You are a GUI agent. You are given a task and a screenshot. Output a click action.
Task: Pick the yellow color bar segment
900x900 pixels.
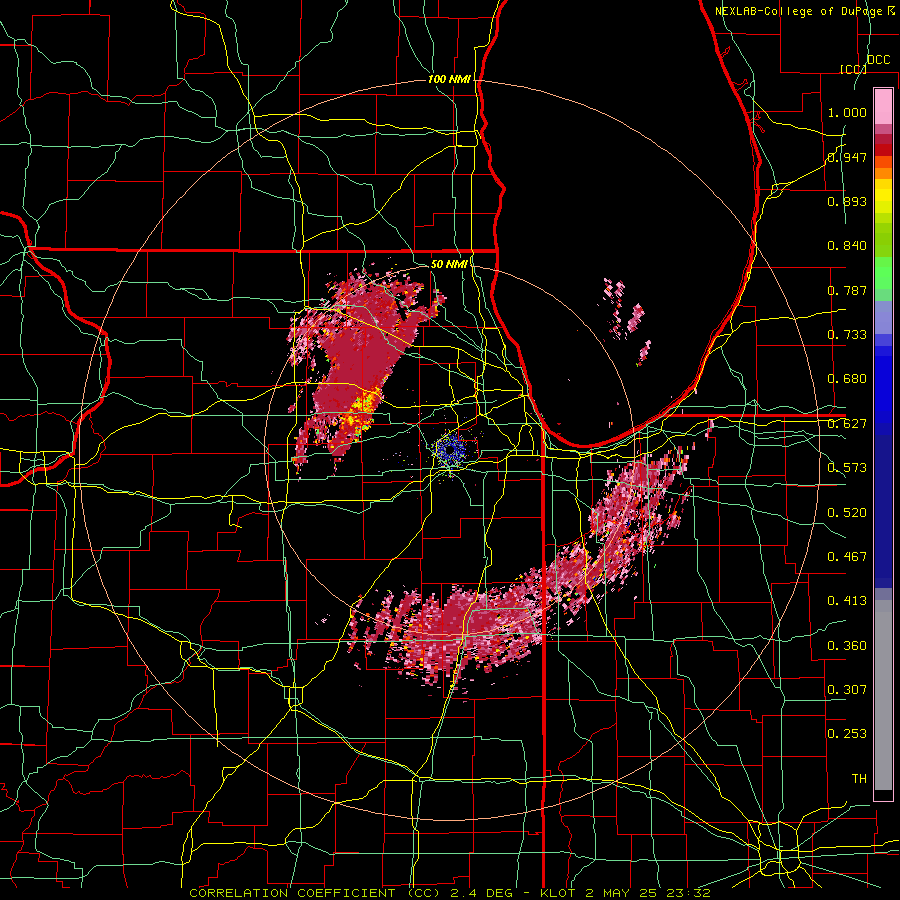pyautogui.click(x=883, y=196)
